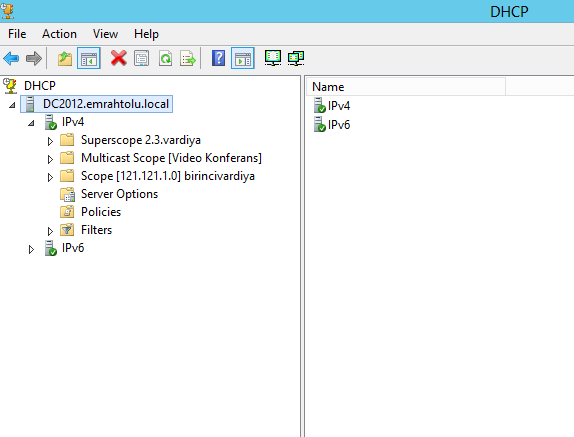
Task: Select Policies in the tree
Action: point(101,212)
